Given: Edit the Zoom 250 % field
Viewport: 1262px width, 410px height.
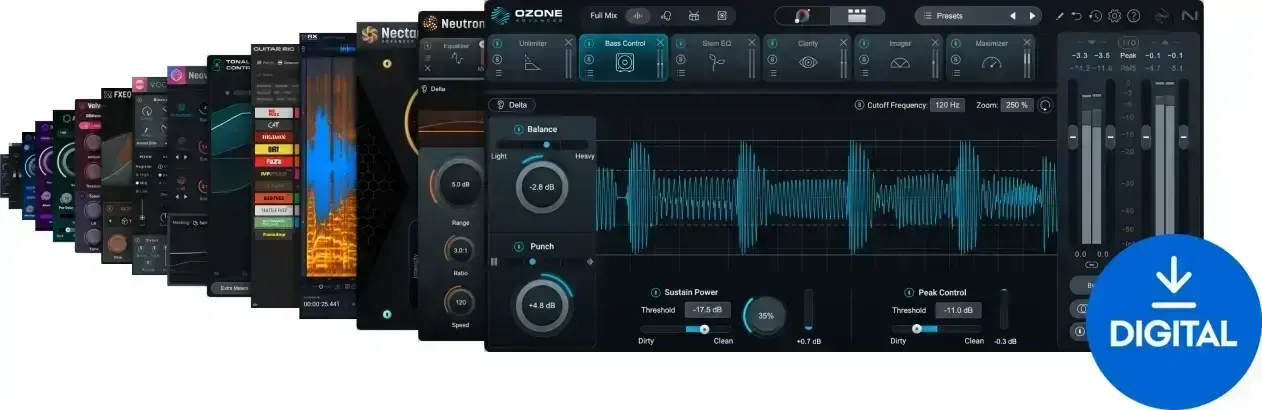Looking at the screenshot, I should tap(1018, 105).
